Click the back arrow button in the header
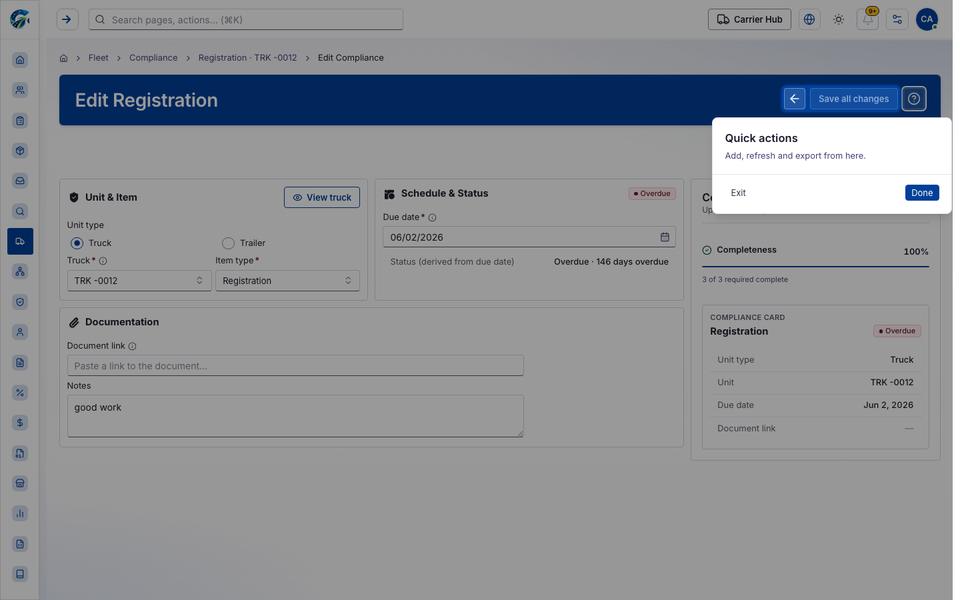Viewport: 960px width, 600px height. (x=794, y=99)
